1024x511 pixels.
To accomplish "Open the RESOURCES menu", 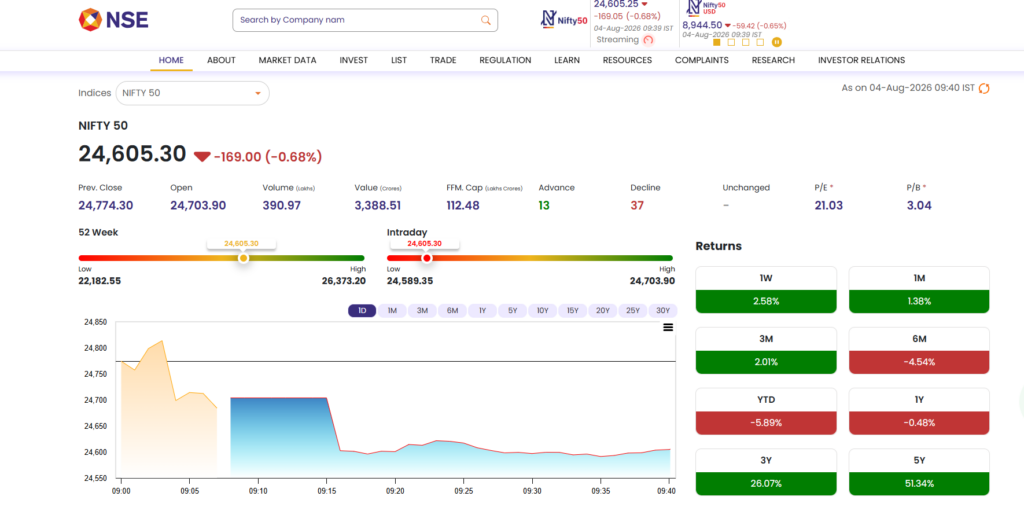I will (627, 60).
